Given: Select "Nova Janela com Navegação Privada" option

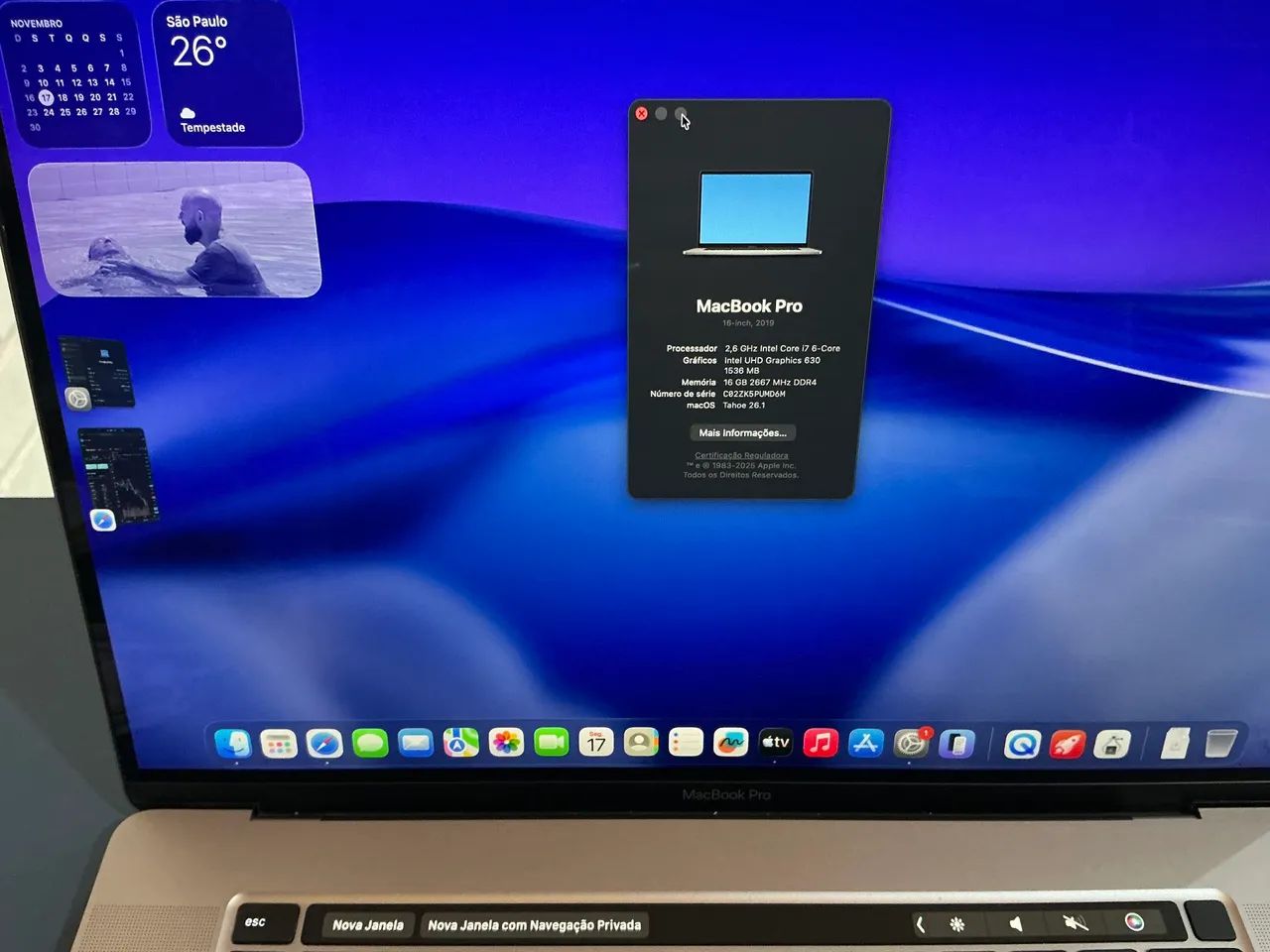Looking at the screenshot, I should point(533,924).
